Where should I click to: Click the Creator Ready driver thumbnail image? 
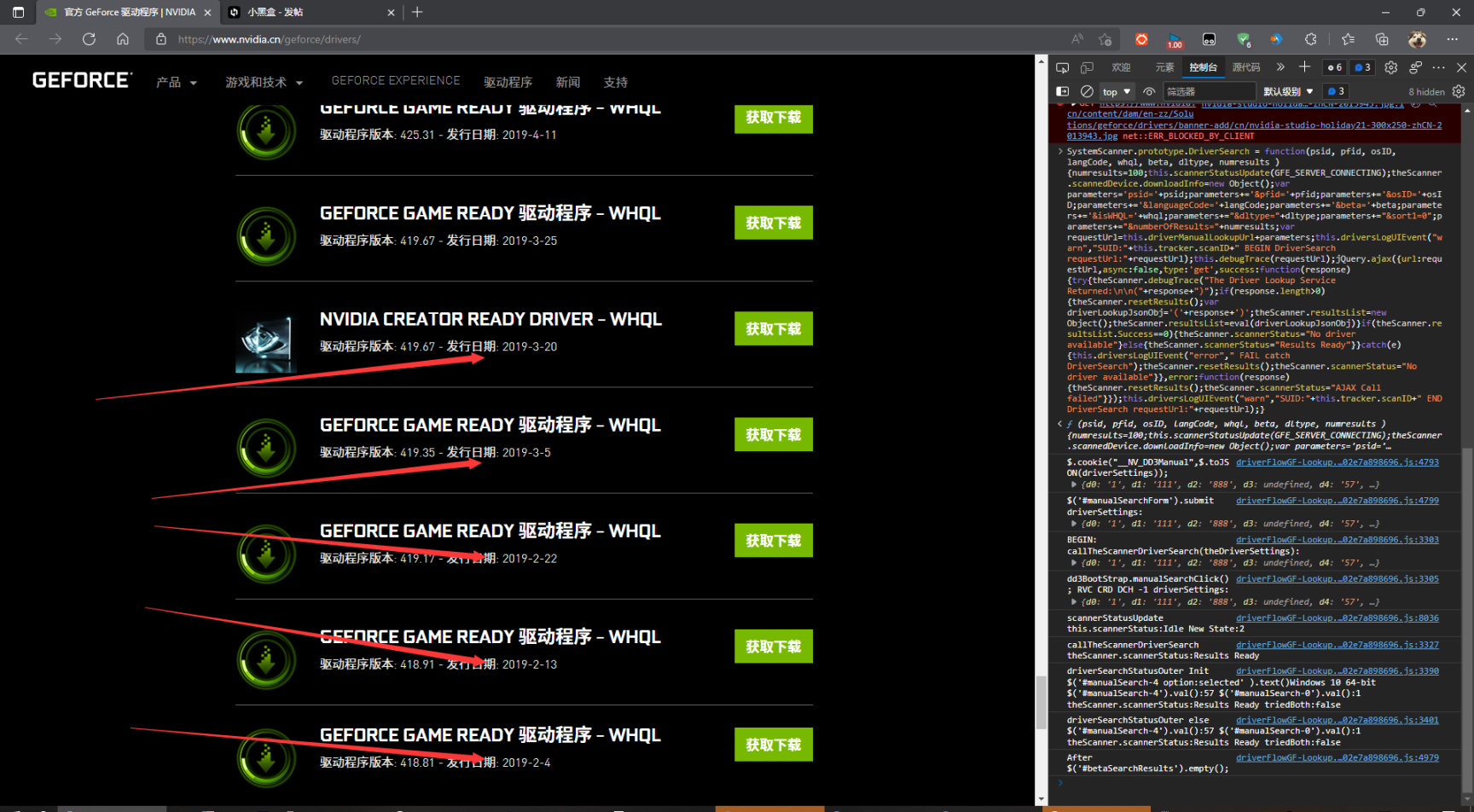click(266, 341)
